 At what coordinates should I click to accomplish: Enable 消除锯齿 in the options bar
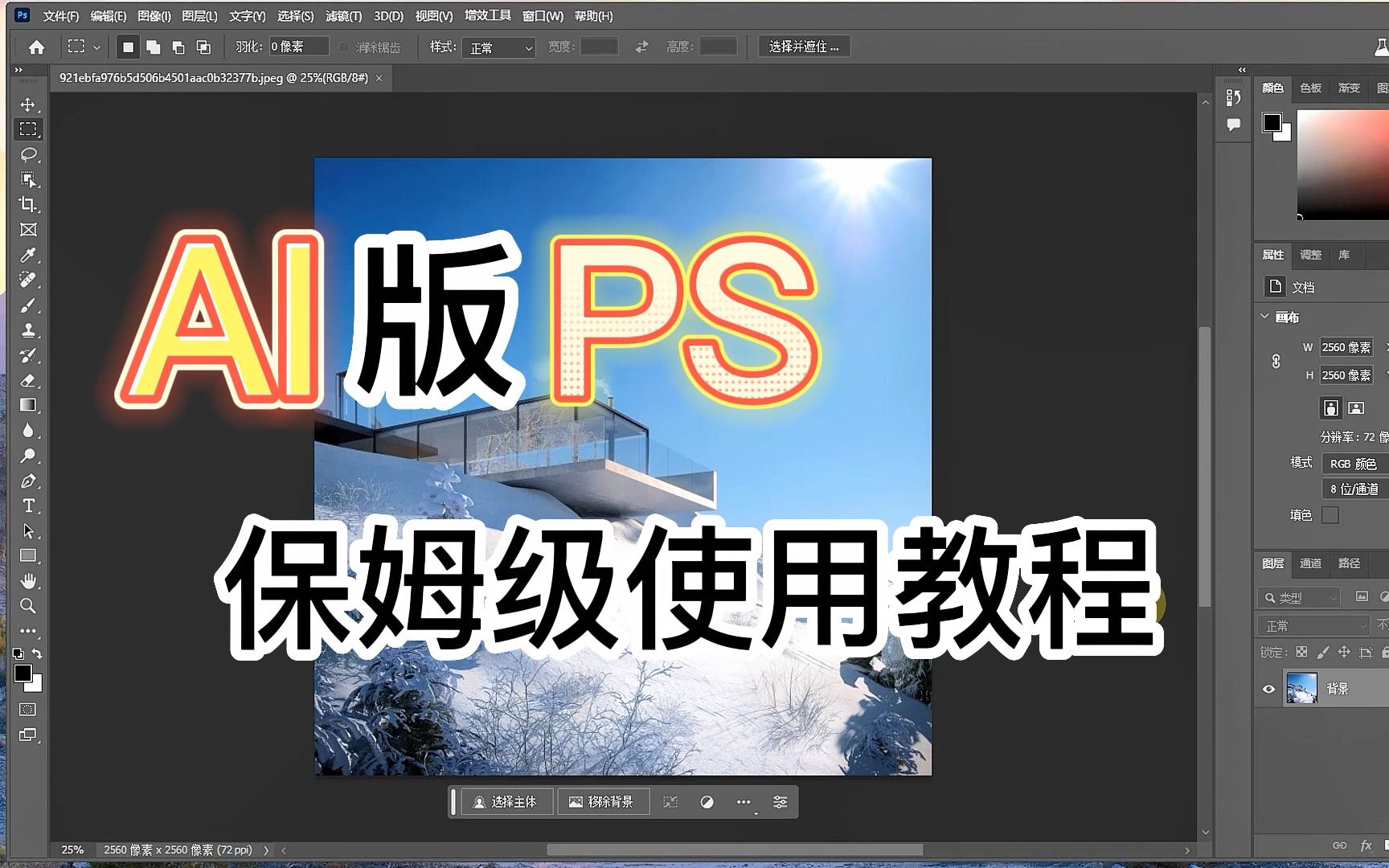(x=344, y=46)
